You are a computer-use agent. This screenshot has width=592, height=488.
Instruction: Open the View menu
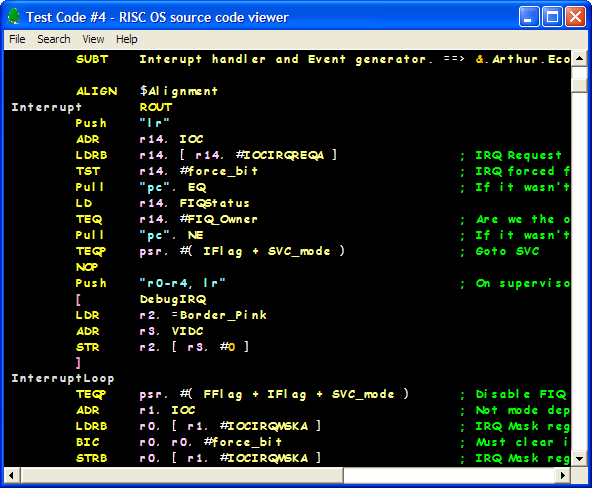[x=93, y=39]
